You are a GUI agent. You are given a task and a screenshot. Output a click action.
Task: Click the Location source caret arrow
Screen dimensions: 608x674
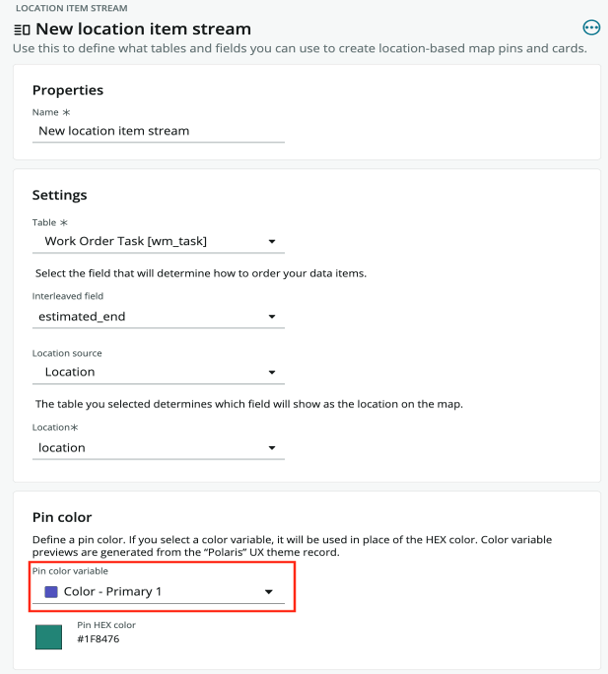point(272,372)
